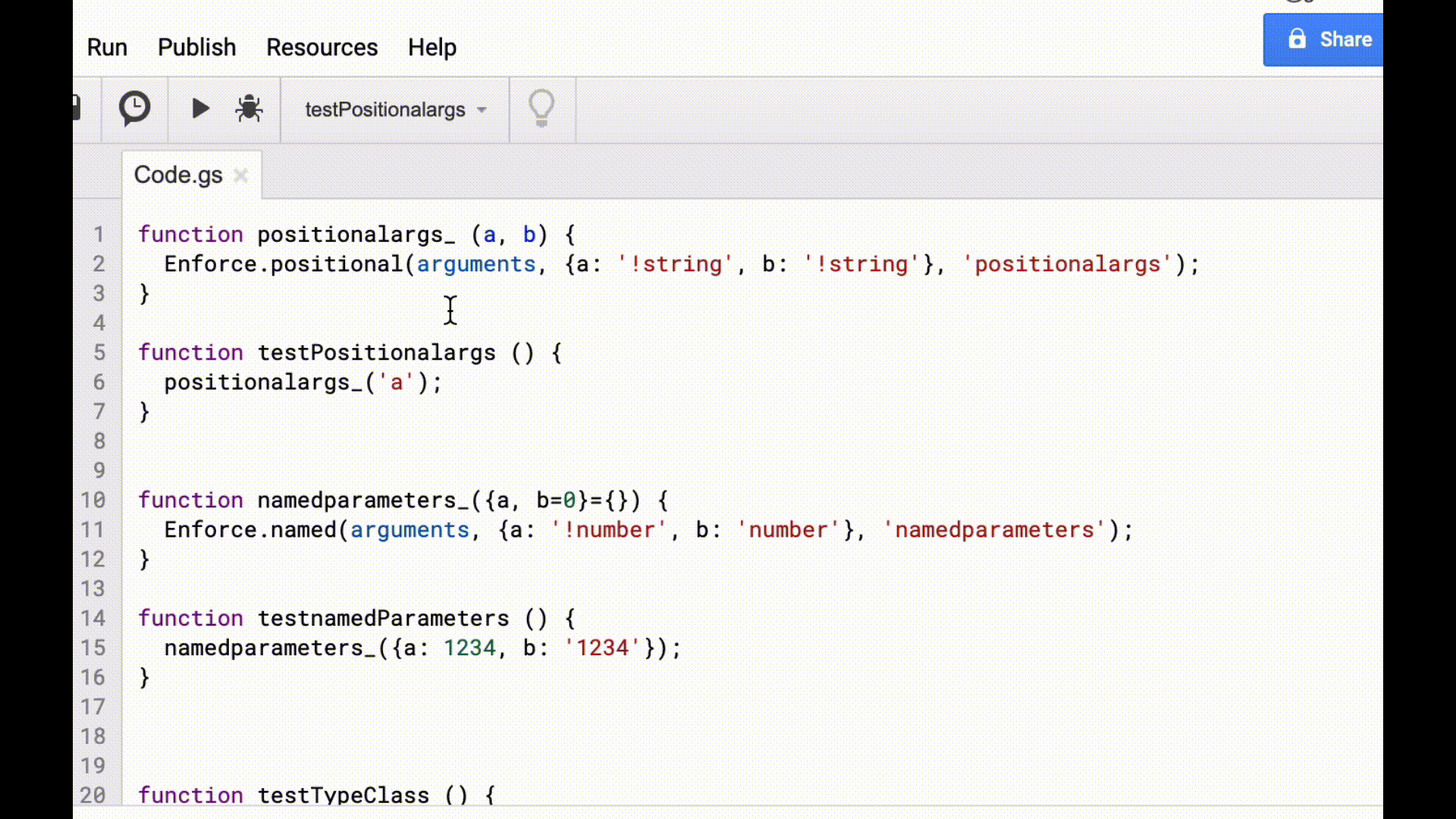Click the debug bug icon
This screenshot has height=819, width=1456.
point(249,109)
